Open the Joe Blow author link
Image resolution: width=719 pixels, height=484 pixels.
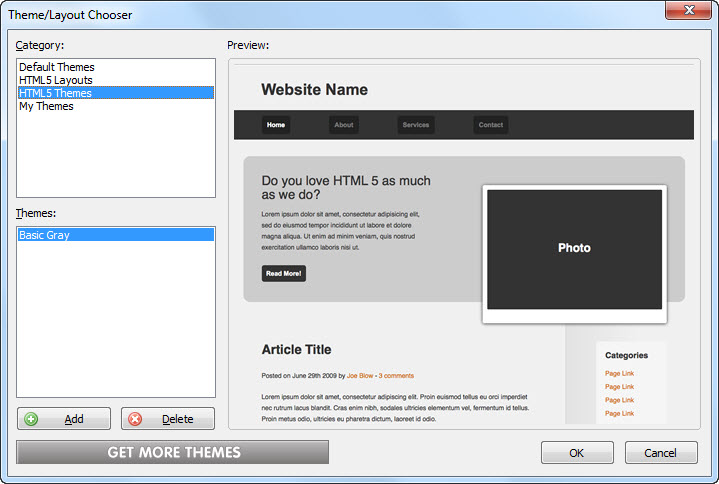[x=359, y=376]
